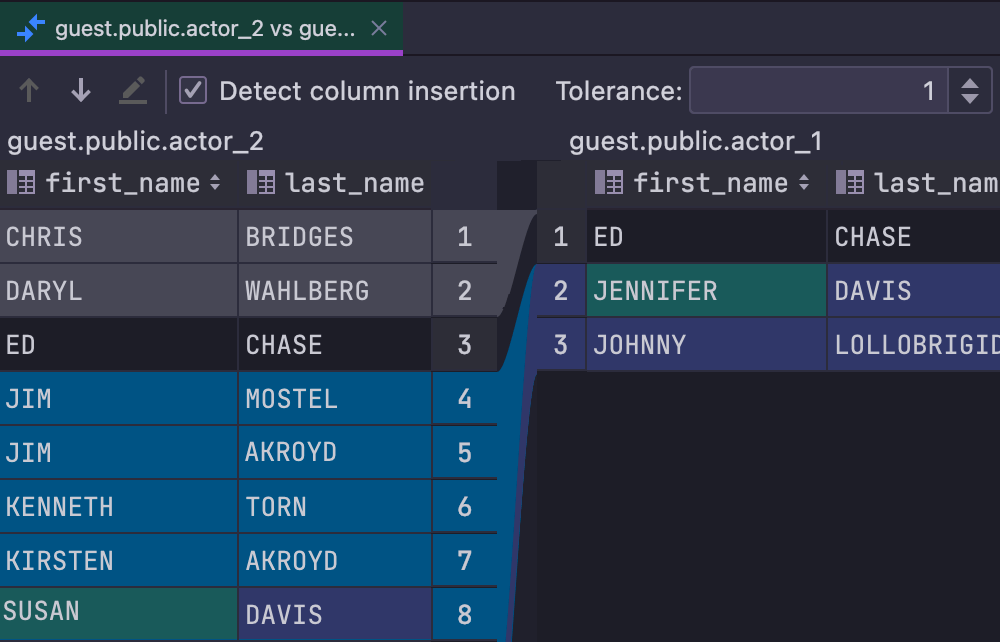Sort left table by first_name arrows
Screen dimensions: 1000x642
coord(215,183)
